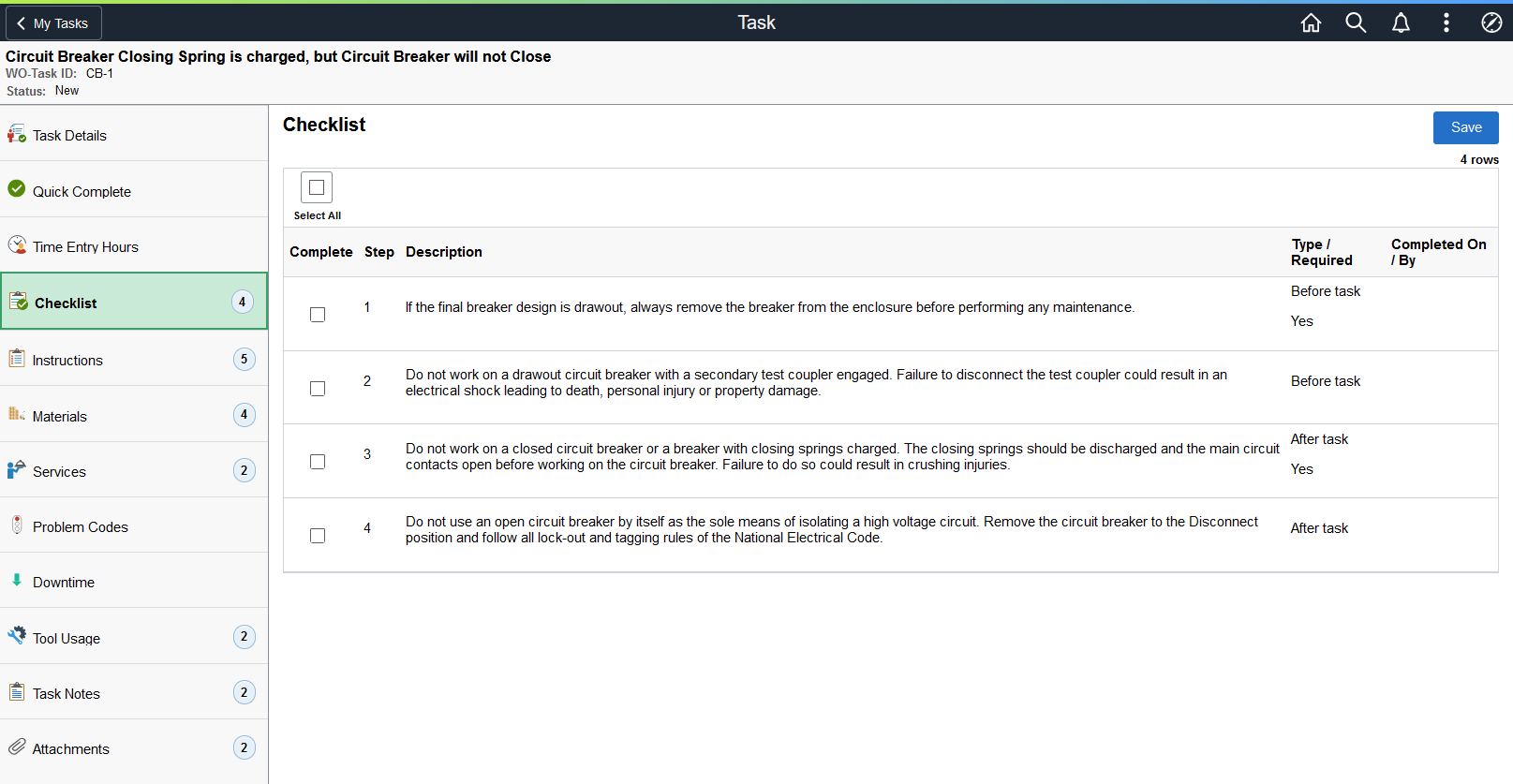Open the Home icon in header
Viewport: 1513px width, 784px height.
[1311, 22]
